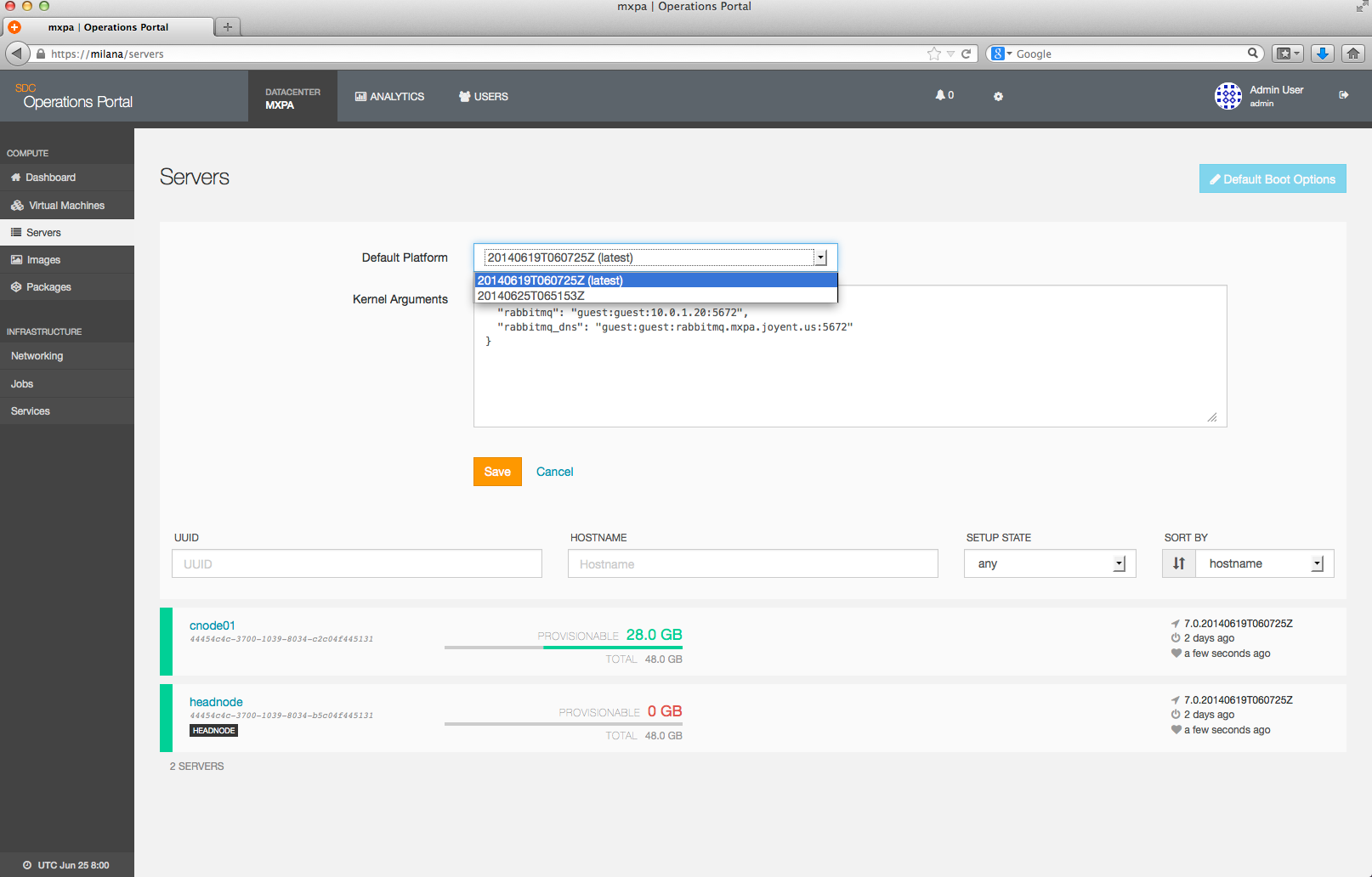Screen dimensions: 1372x877
Task: Open the downloads arrow icon in browser toolbar
Action: [1322, 54]
